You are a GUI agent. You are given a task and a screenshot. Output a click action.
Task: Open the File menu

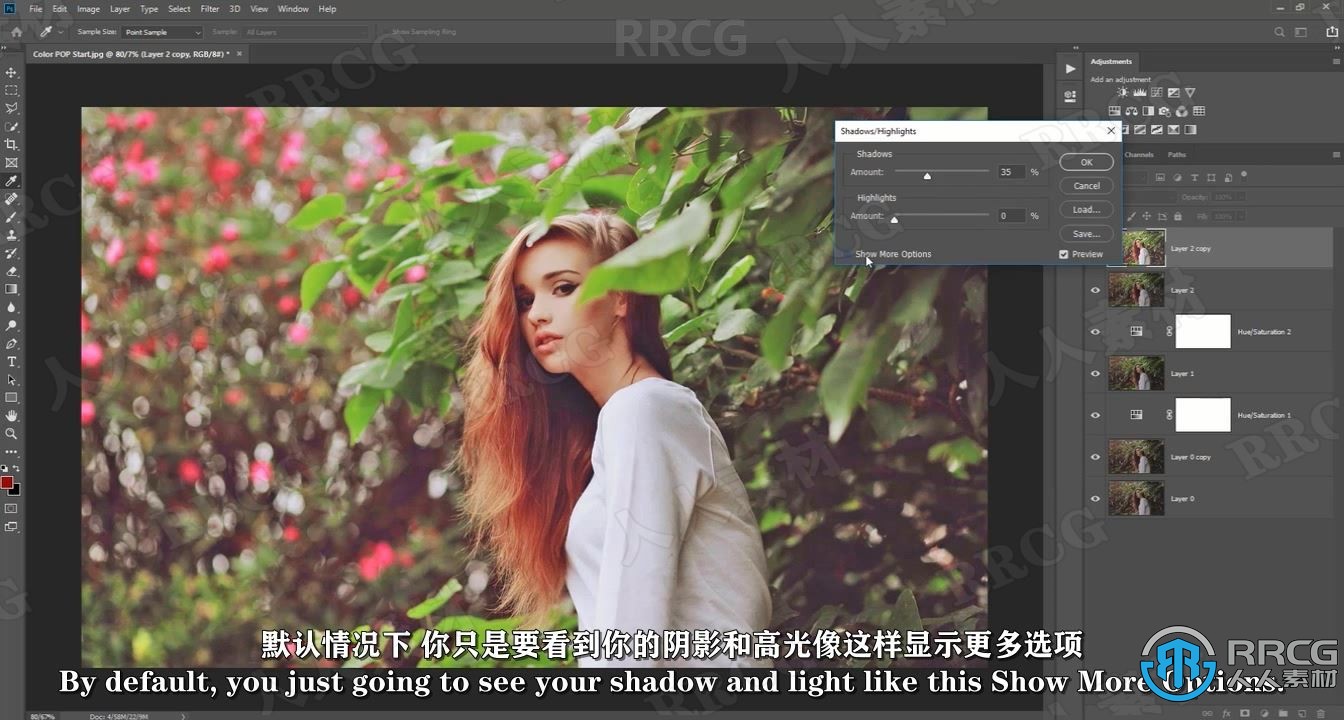pyautogui.click(x=36, y=9)
